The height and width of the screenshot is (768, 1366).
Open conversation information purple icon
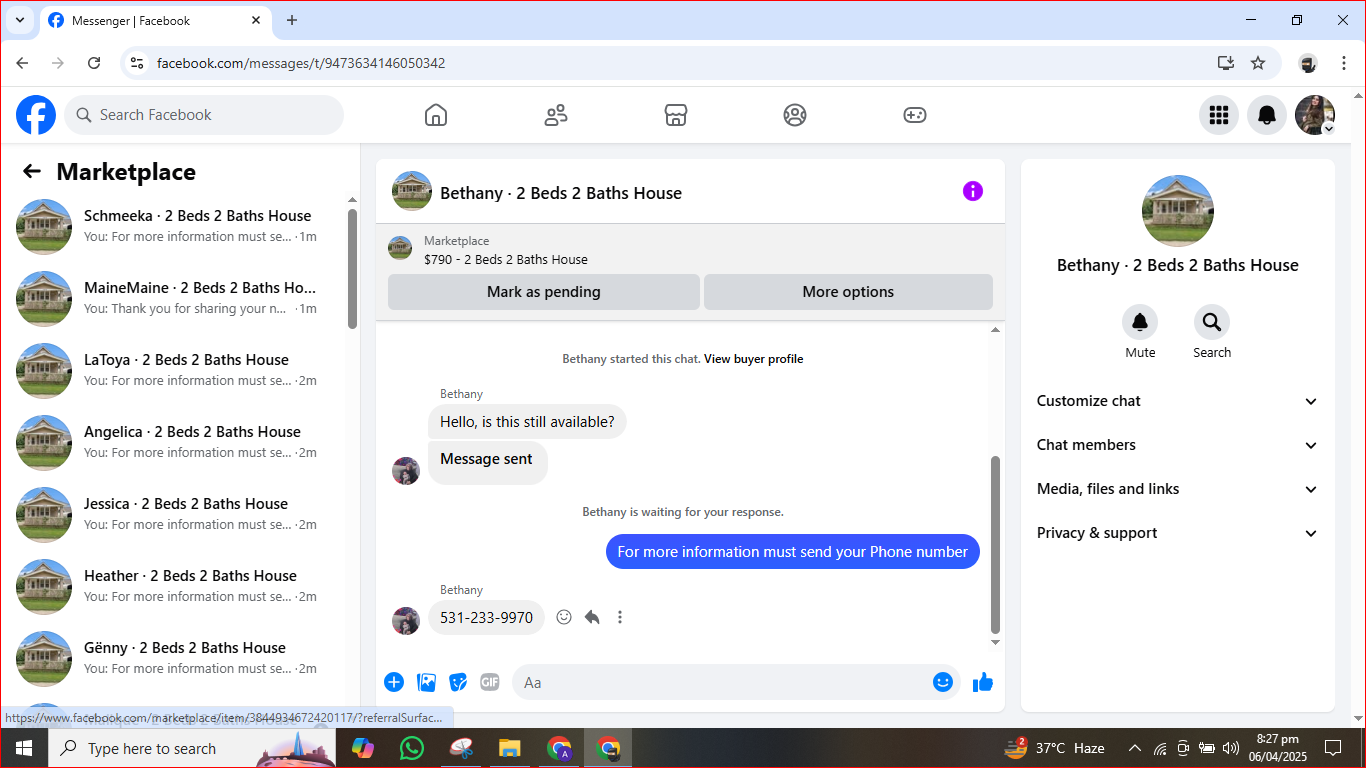973,191
